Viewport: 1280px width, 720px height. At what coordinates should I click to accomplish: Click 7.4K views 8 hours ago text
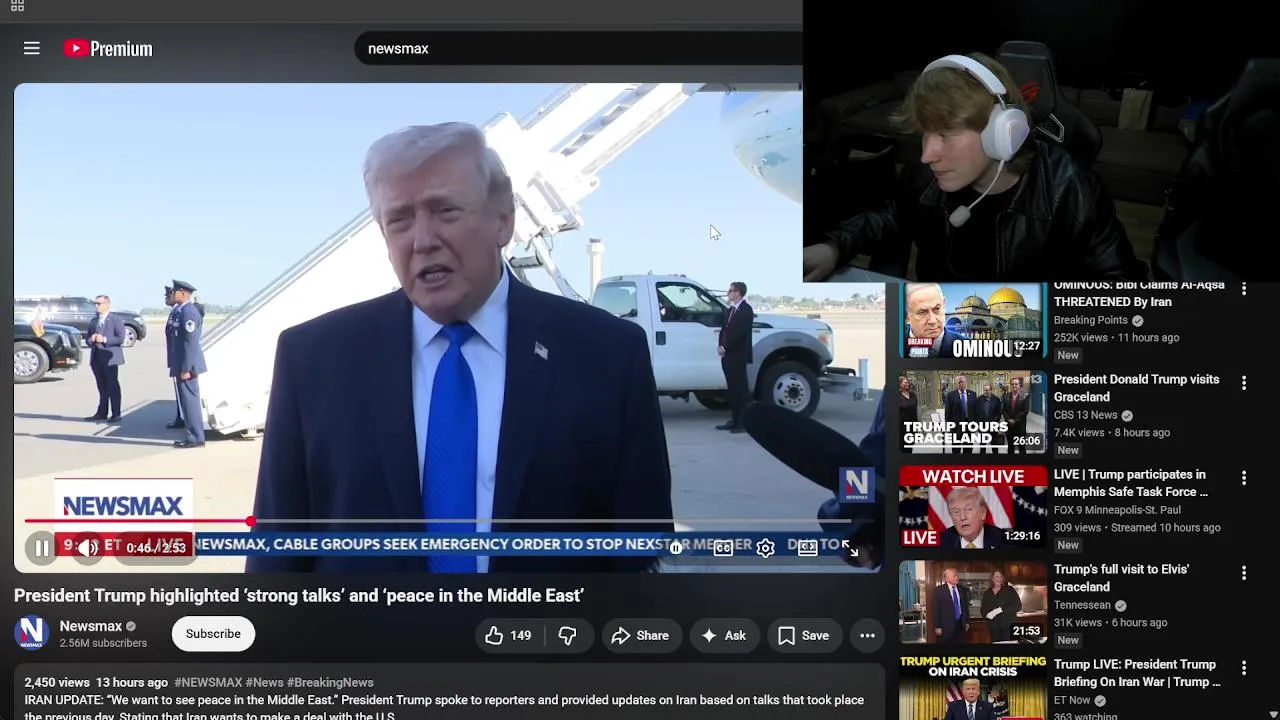click(1112, 433)
